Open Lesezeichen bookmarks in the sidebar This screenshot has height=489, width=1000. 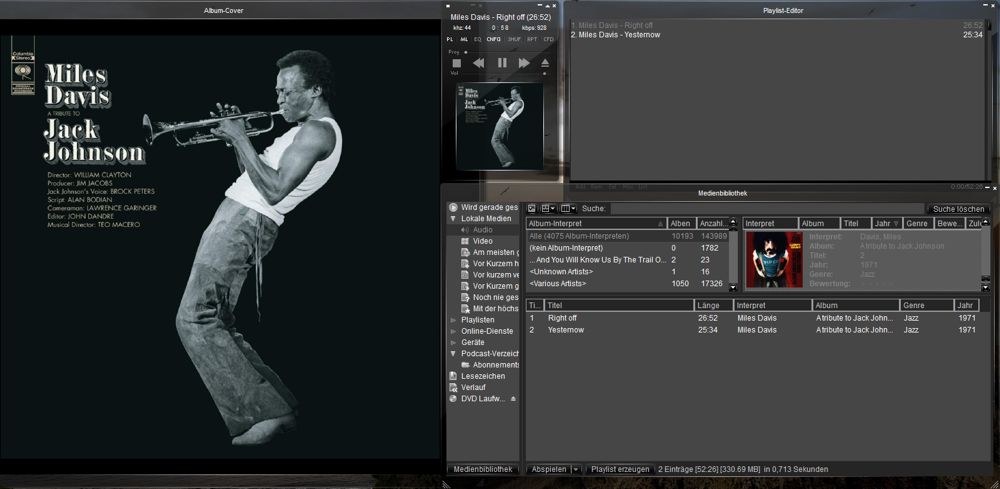point(482,376)
